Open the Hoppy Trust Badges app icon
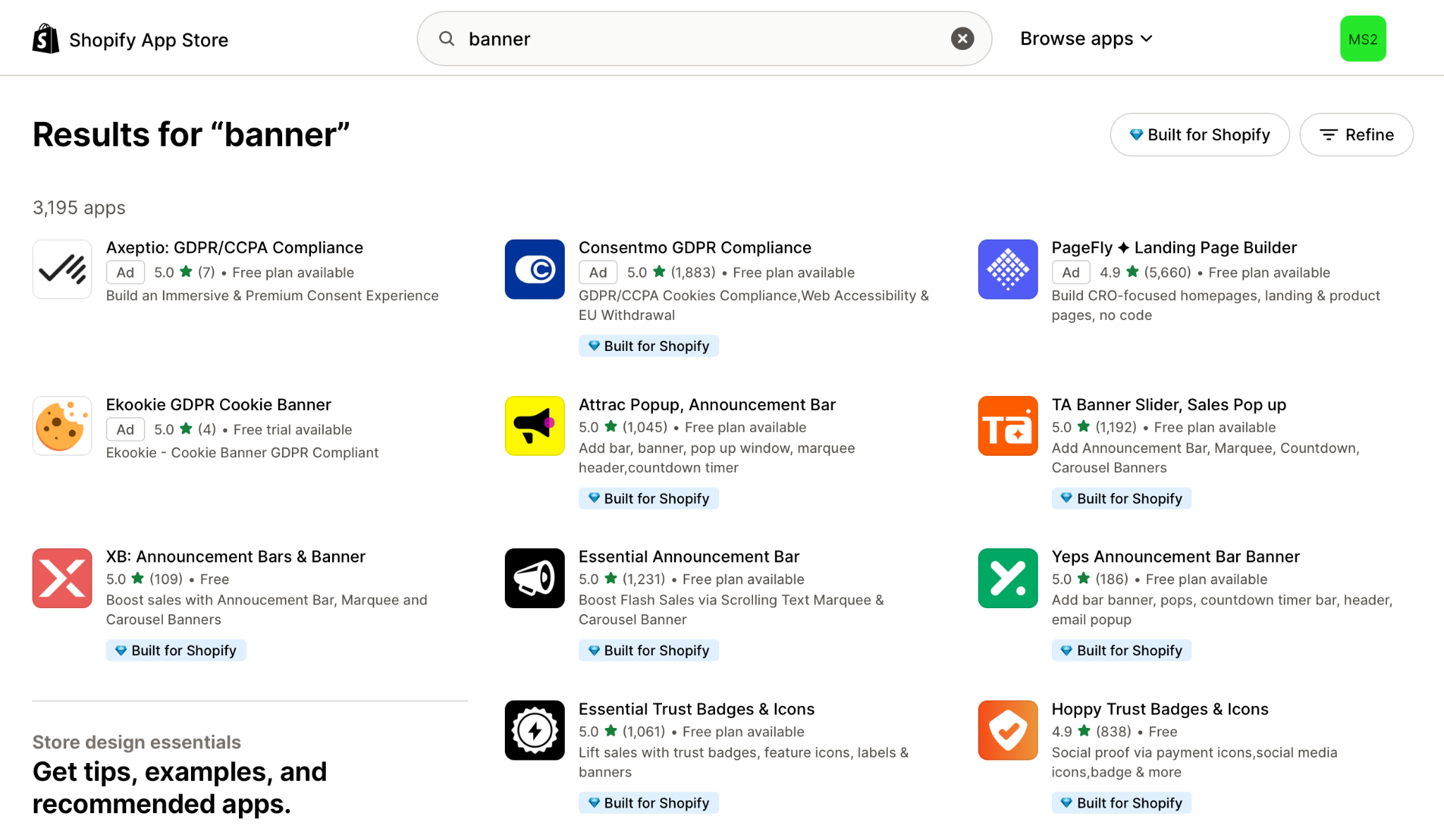1444x840 pixels. (x=1008, y=730)
